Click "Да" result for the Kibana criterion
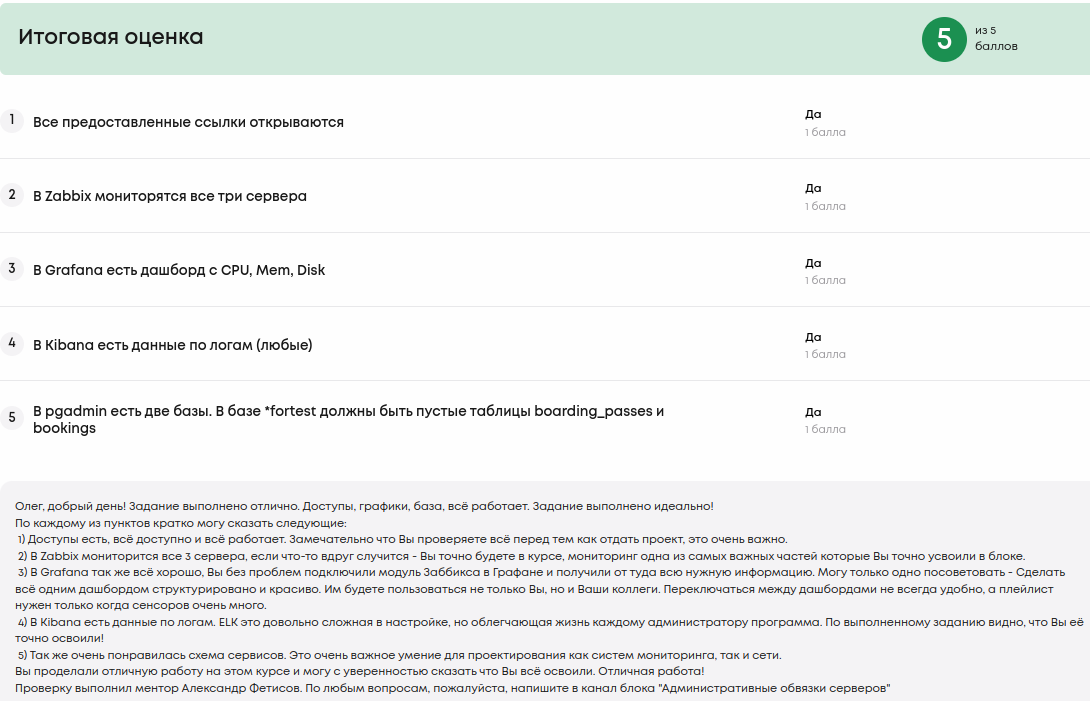The width and height of the screenshot is (1090, 701). 813,337
